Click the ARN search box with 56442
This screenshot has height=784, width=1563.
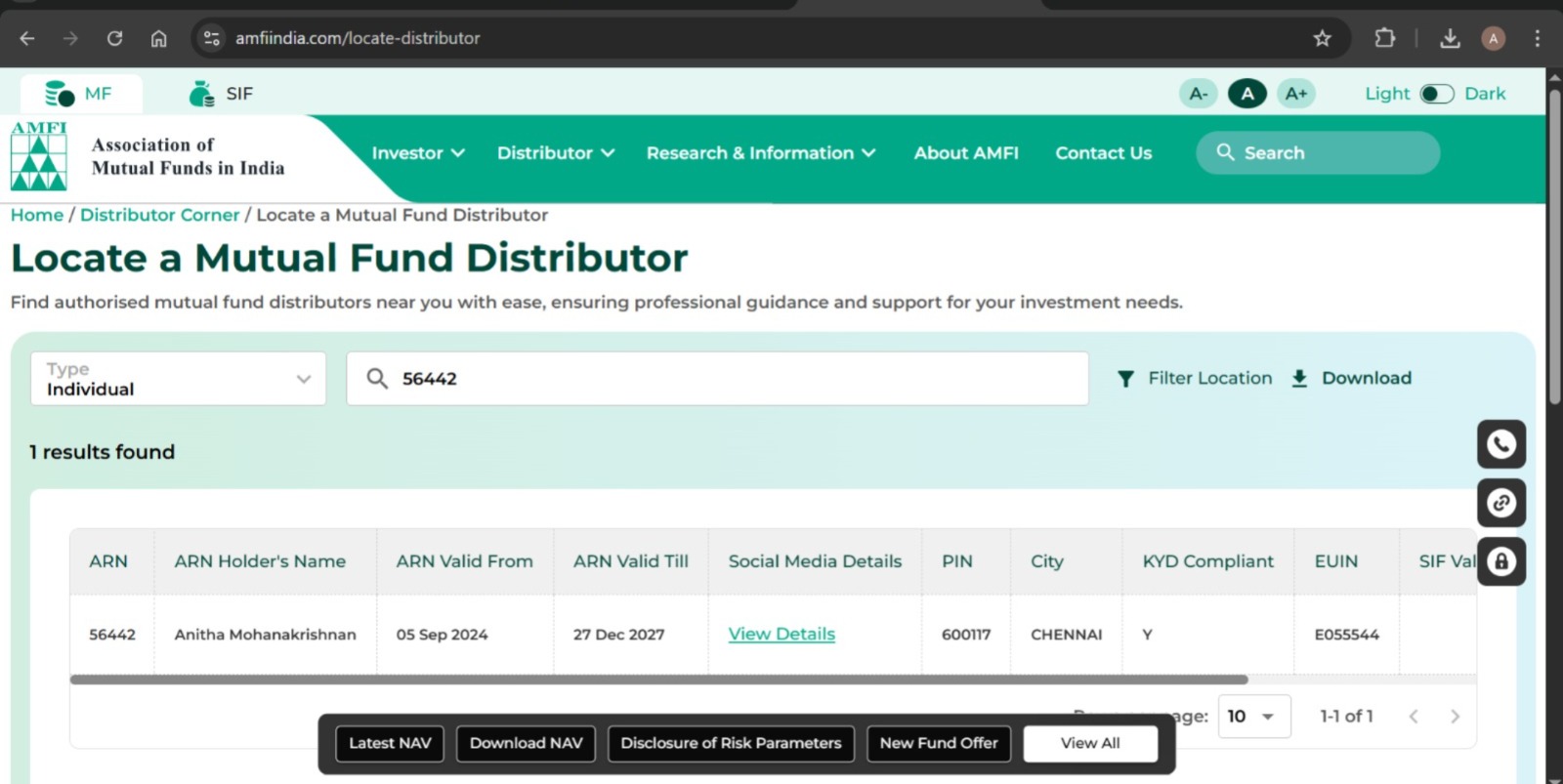coord(717,379)
